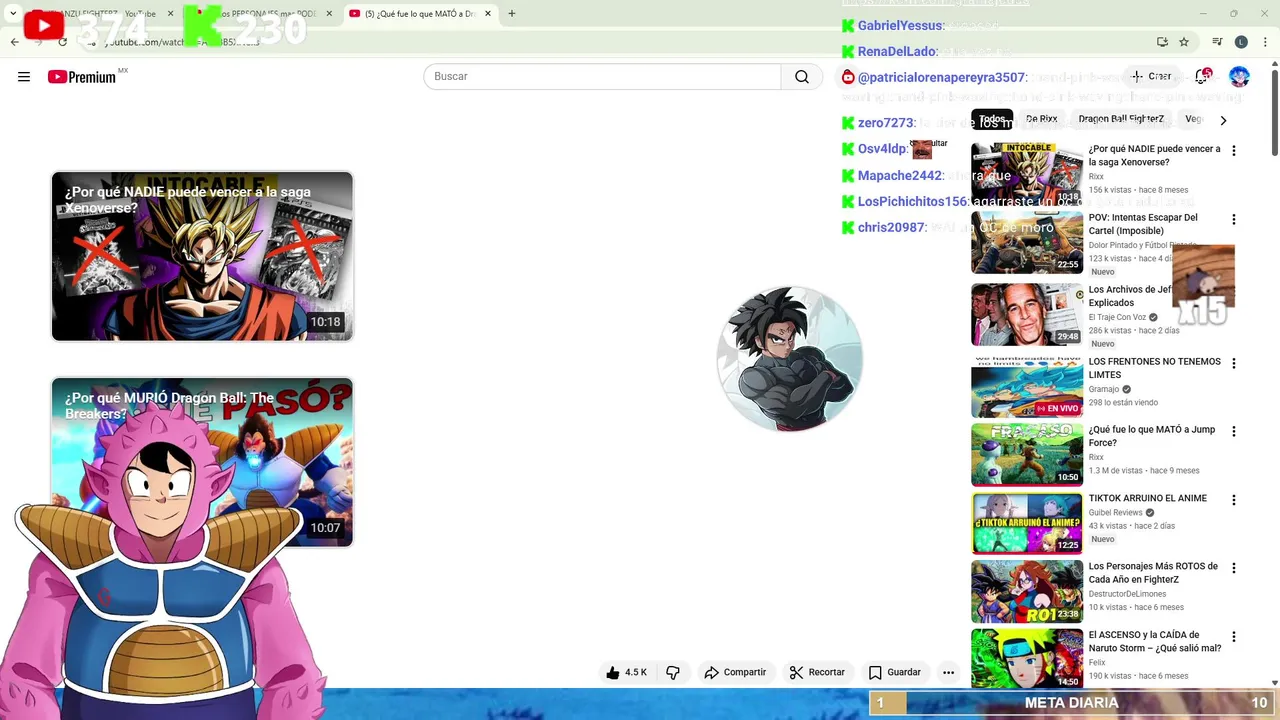Image resolution: width=1280 pixels, height=720 pixels.
Task: Dislike the video with thumbs down
Action: coord(673,673)
